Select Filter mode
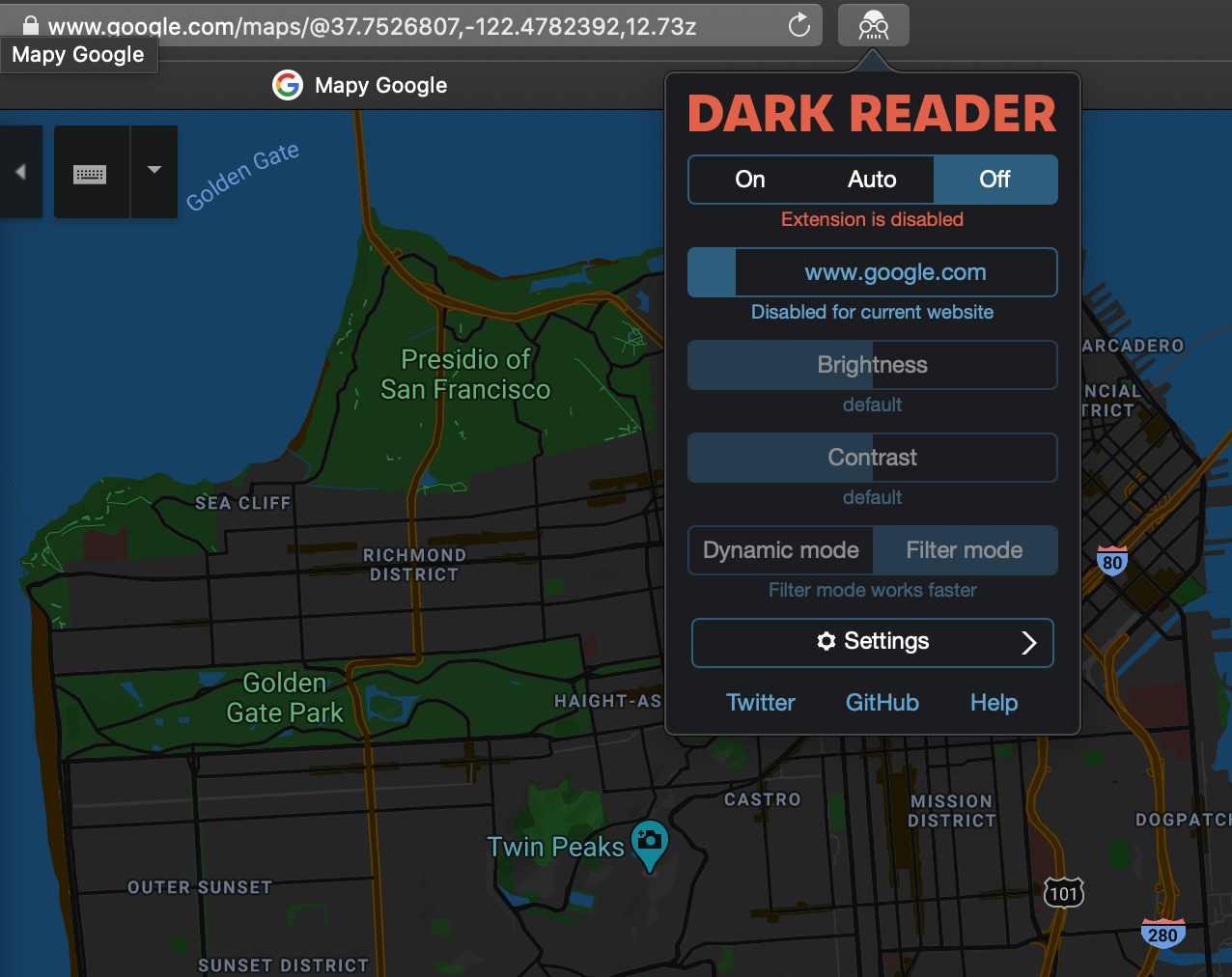Image resolution: width=1232 pixels, height=977 pixels. click(965, 550)
